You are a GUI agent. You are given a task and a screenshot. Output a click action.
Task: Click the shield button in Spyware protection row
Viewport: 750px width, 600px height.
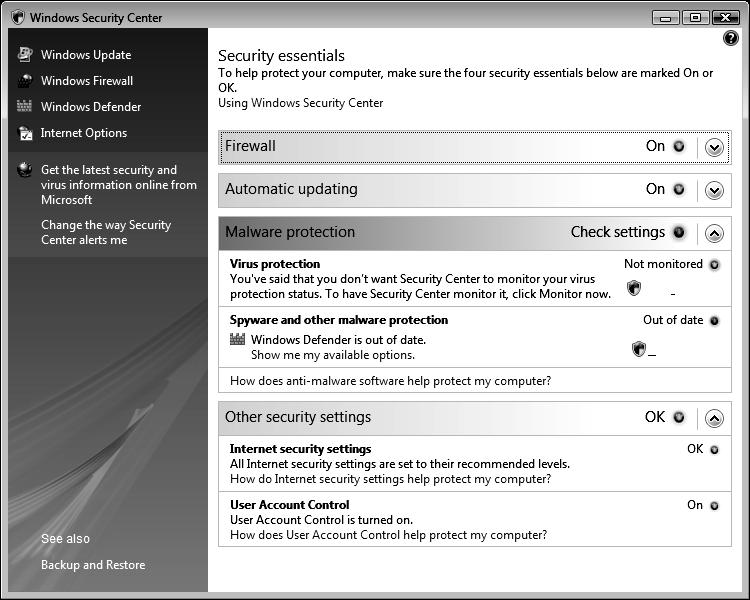coord(639,349)
